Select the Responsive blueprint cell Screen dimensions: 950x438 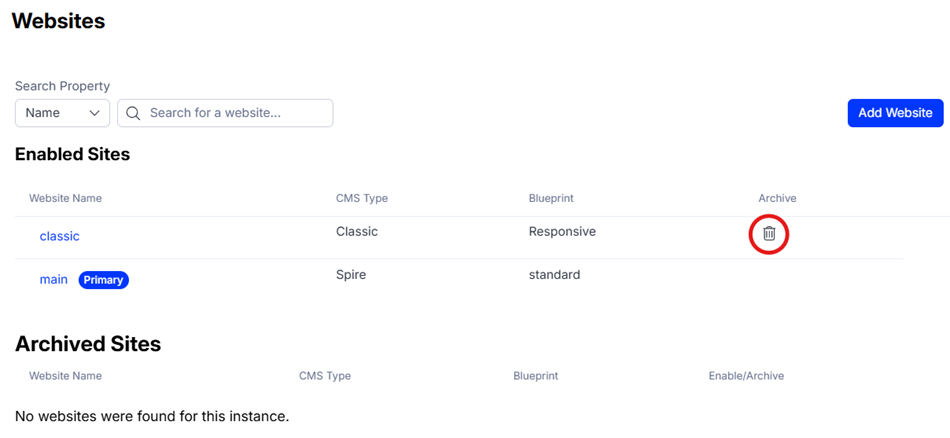tap(562, 232)
